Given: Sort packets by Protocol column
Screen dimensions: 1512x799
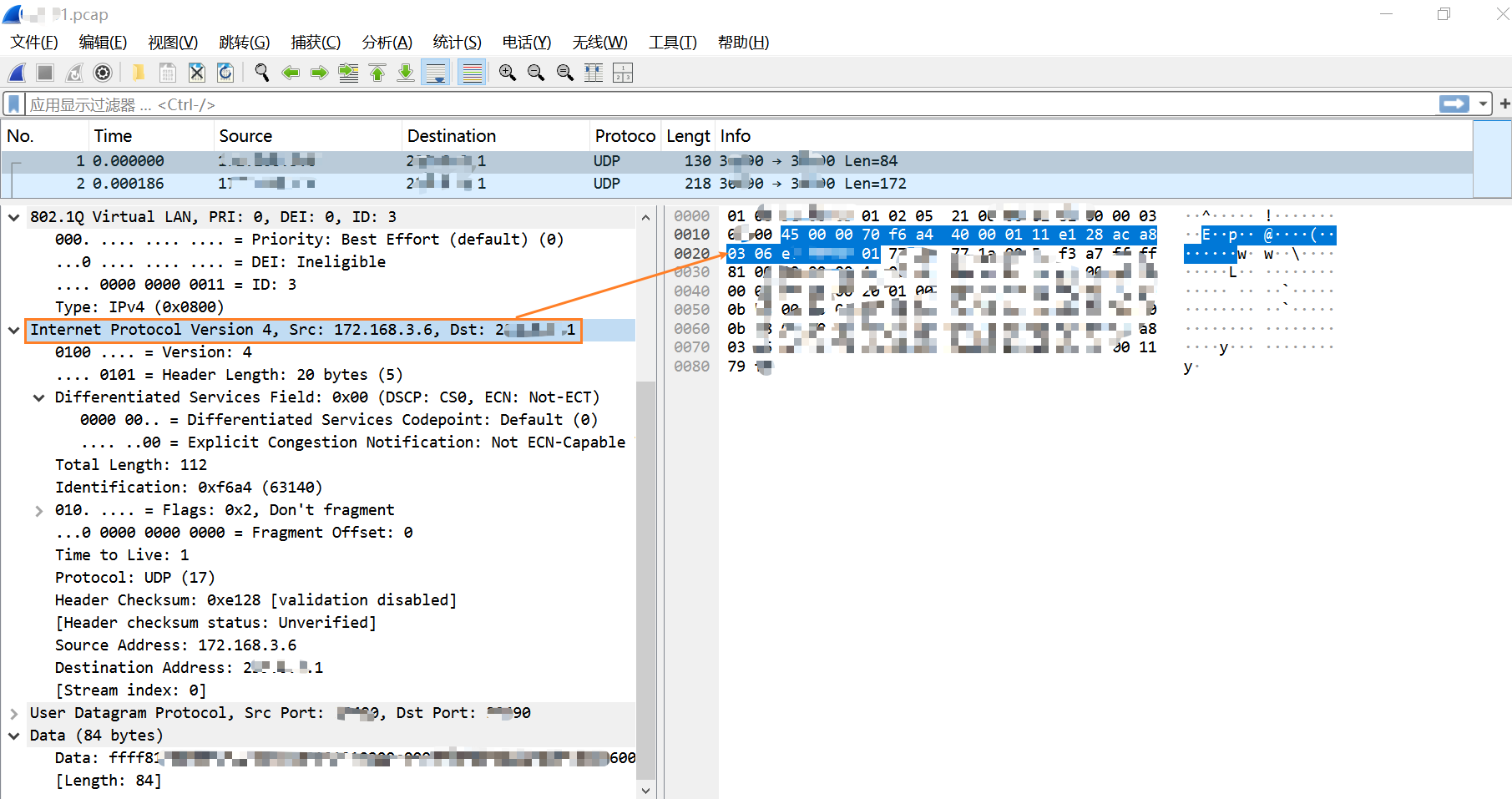Looking at the screenshot, I should point(625,136).
